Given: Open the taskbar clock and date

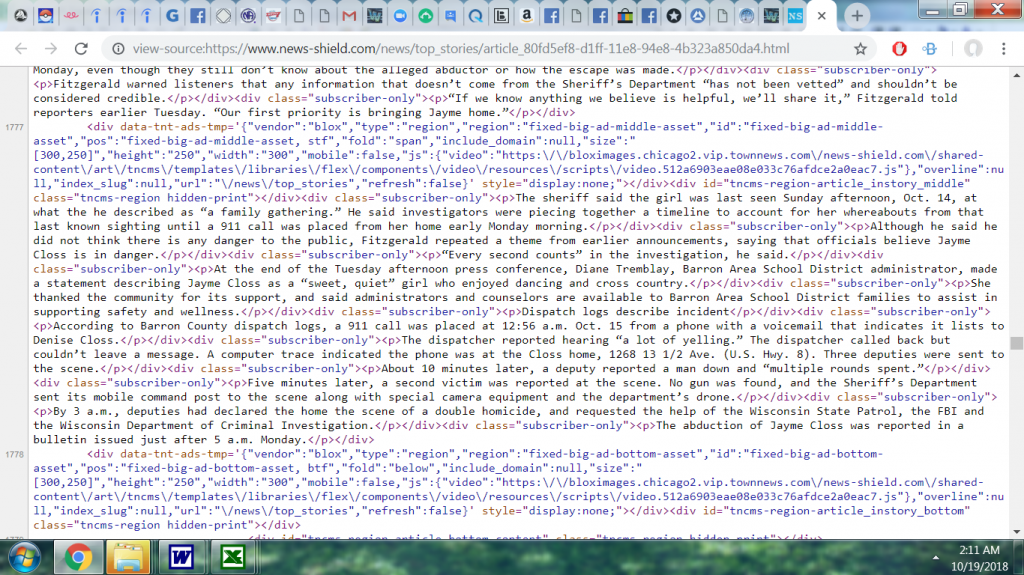Looking at the screenshot, I should [x=978, y=556].
